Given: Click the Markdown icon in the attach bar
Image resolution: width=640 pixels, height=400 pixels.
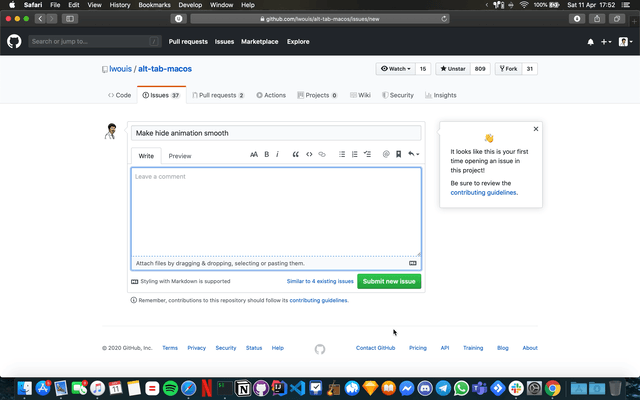Looking at the screenshot, I should pyautogui.click(x=413, y=263).
